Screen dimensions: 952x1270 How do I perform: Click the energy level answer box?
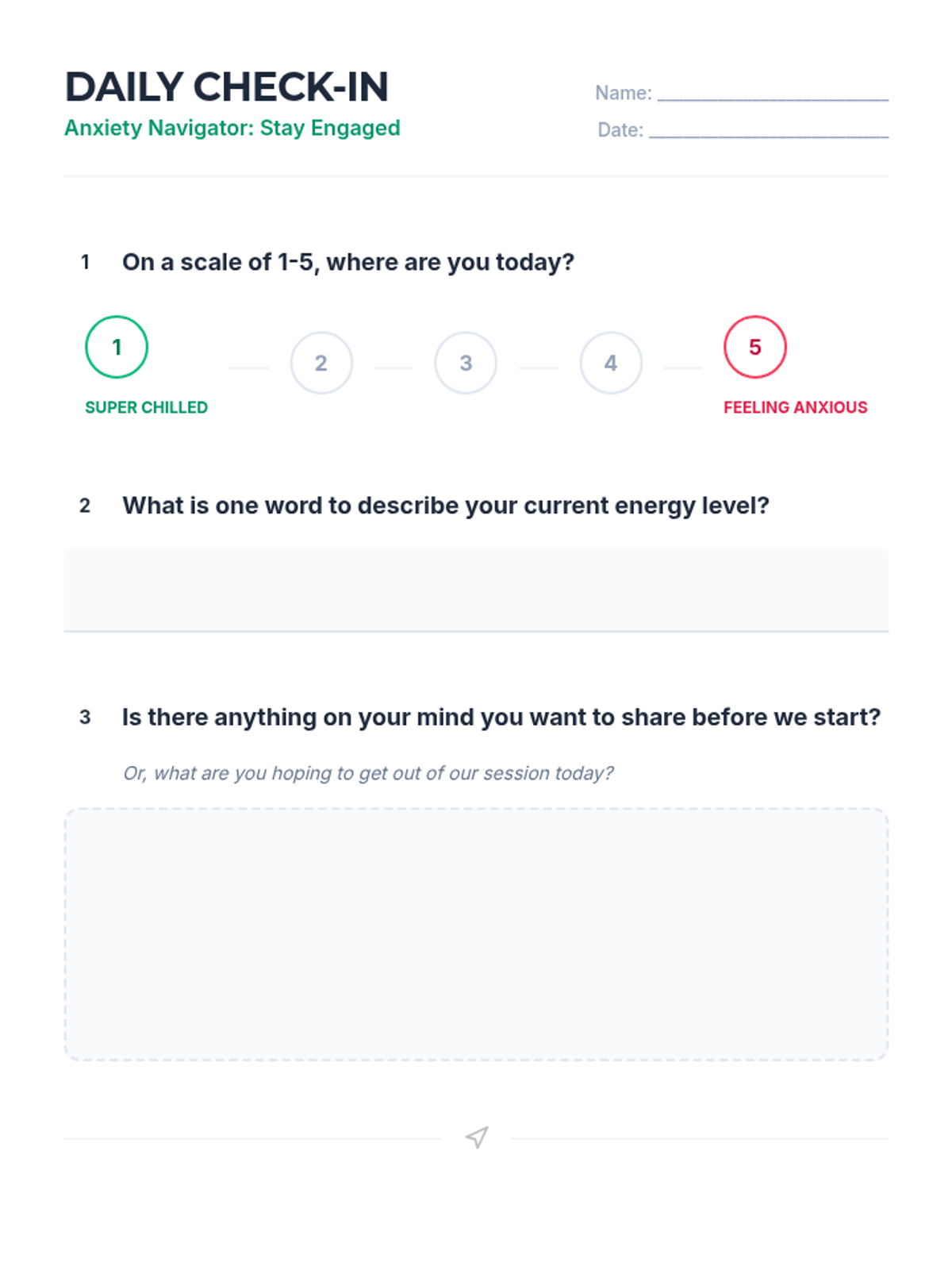tap(476, 590)
